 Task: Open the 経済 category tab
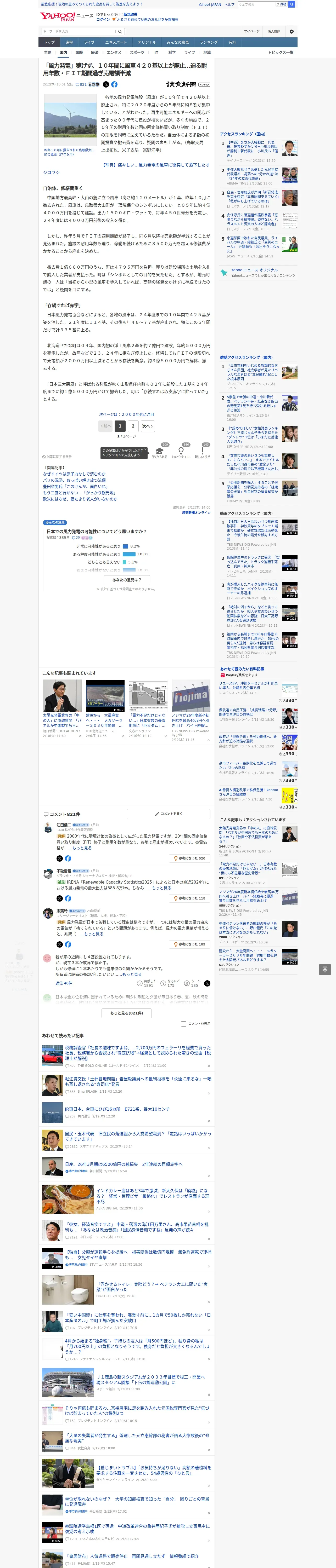[94, 52]
